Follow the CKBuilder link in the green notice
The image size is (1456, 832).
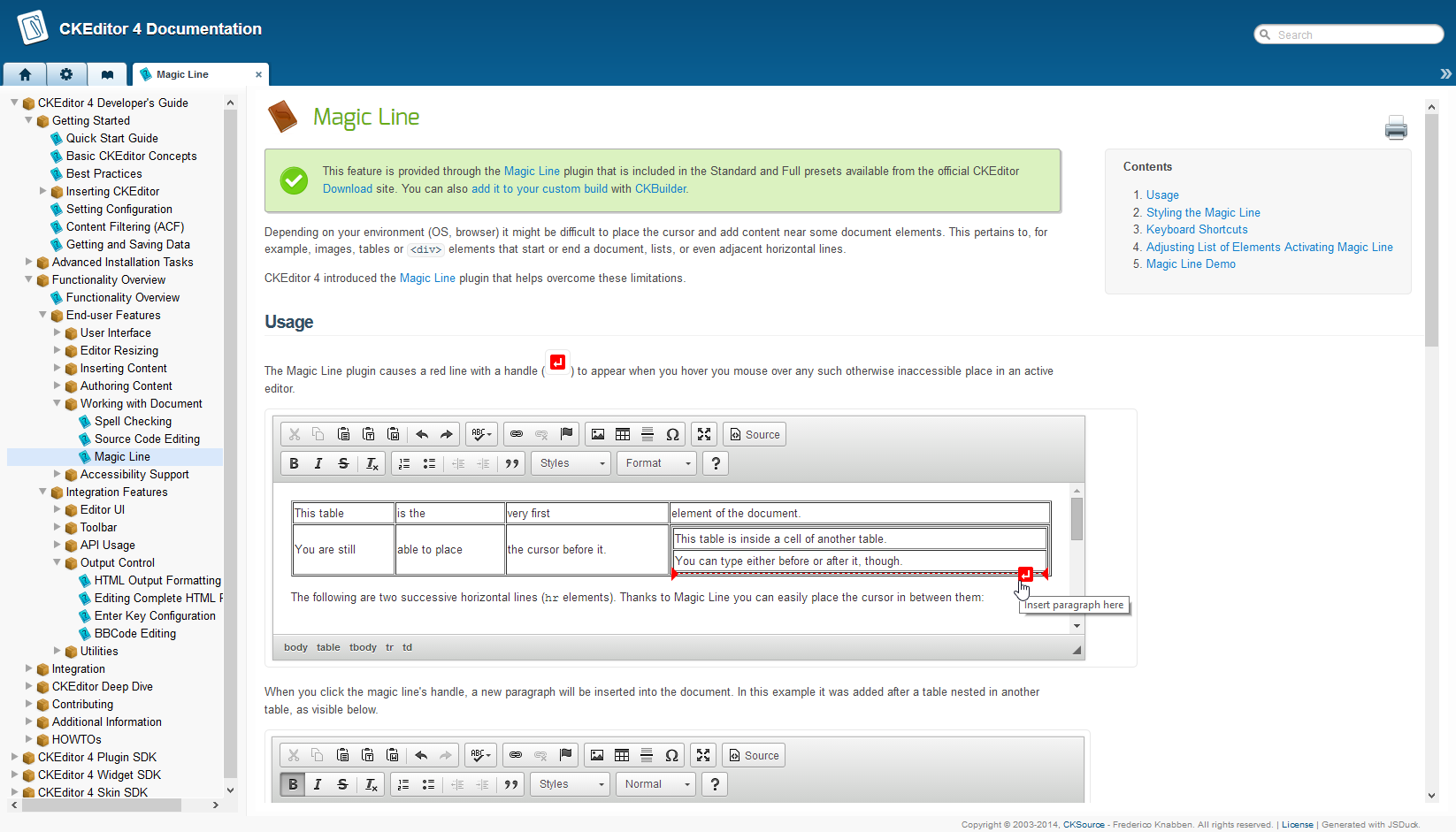[x=661, y=188]
